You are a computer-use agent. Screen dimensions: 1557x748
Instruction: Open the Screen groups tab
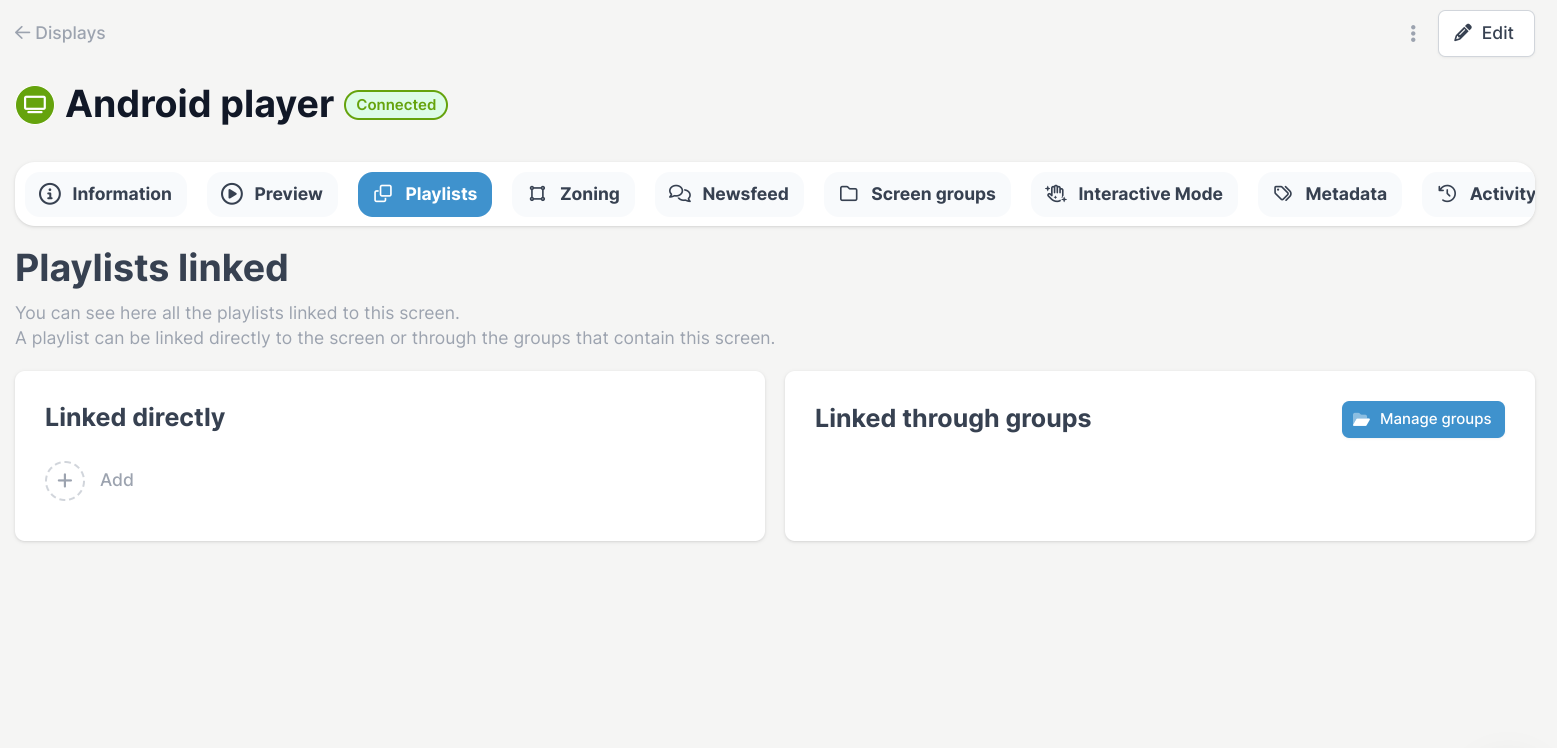[x=917, y=194]
